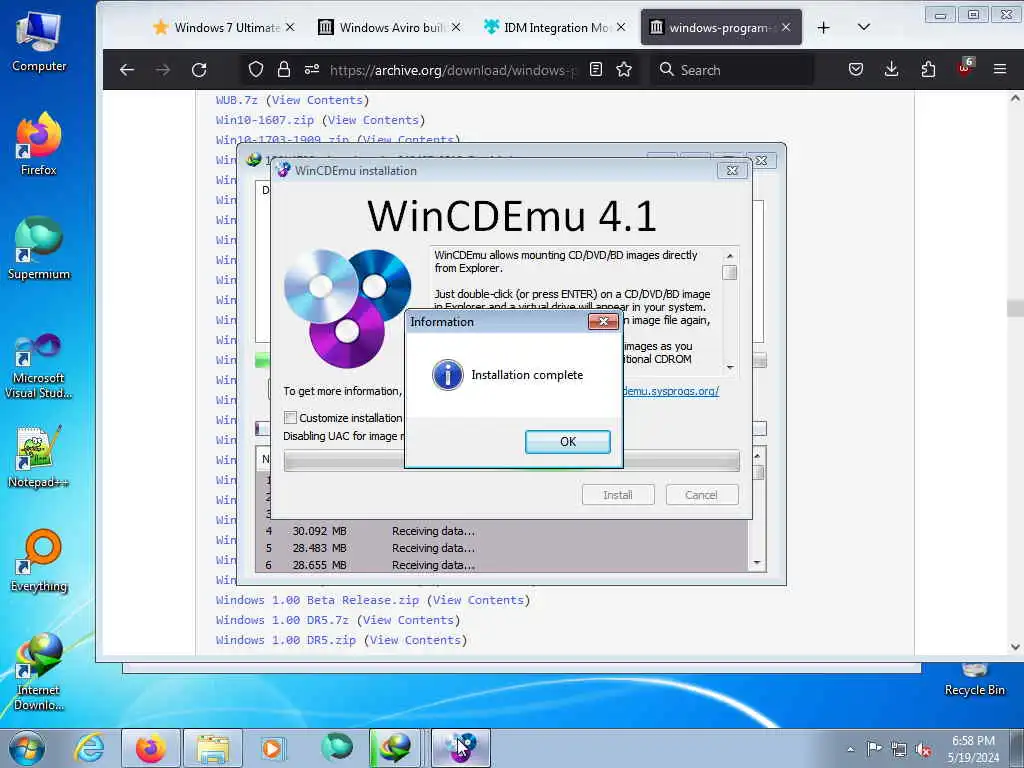Viewport: 1024px width, 768px height.
Task: Switch to the IDM Integration Module tab
Action: point(554,27)
